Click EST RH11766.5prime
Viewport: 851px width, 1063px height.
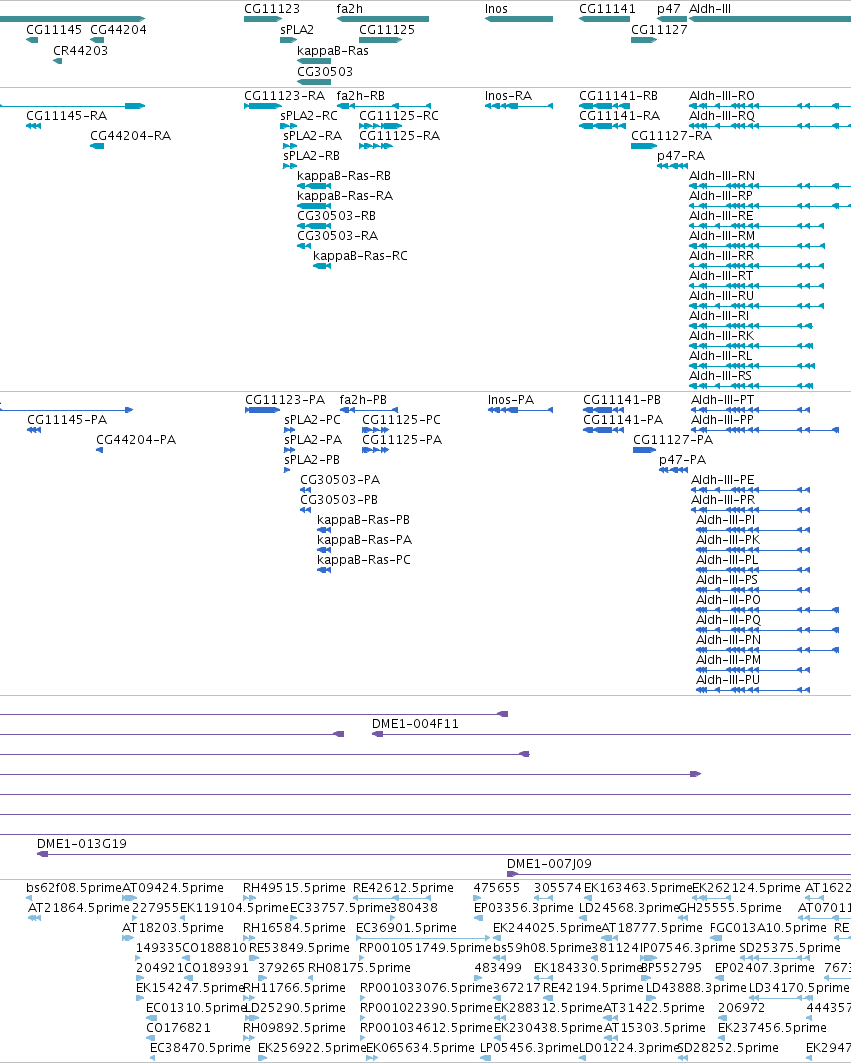294,988
